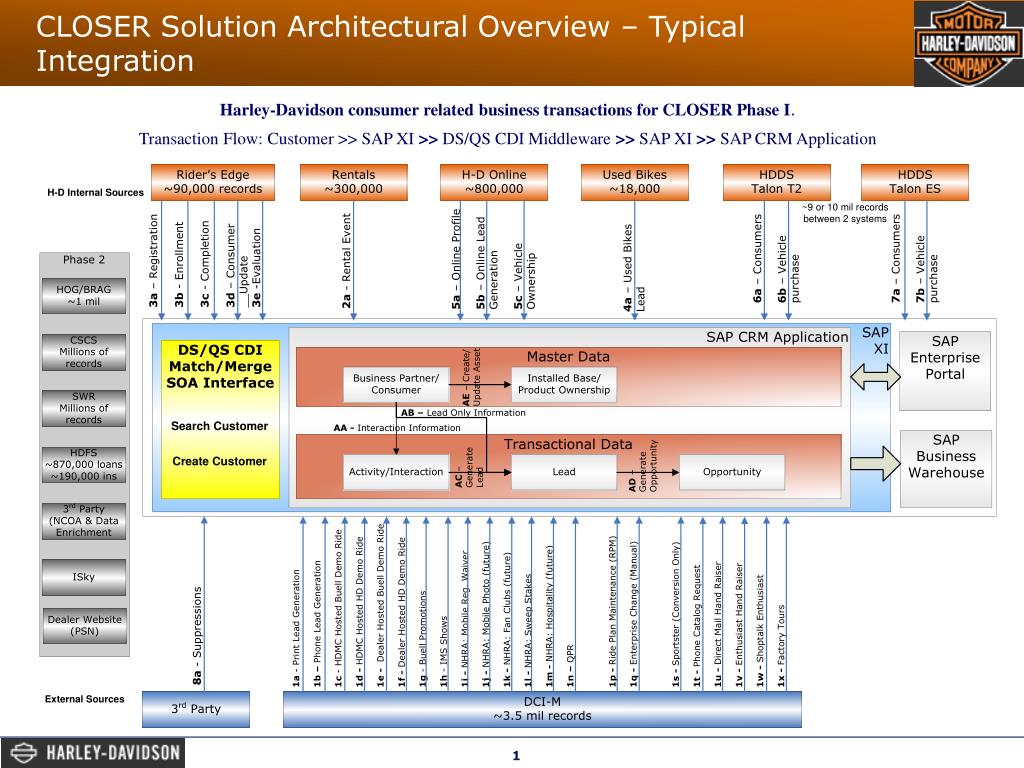Screen dimensions: 1024x768
Task: Click the ~9 or 10 mil records note
Action: tap(845, 213)
